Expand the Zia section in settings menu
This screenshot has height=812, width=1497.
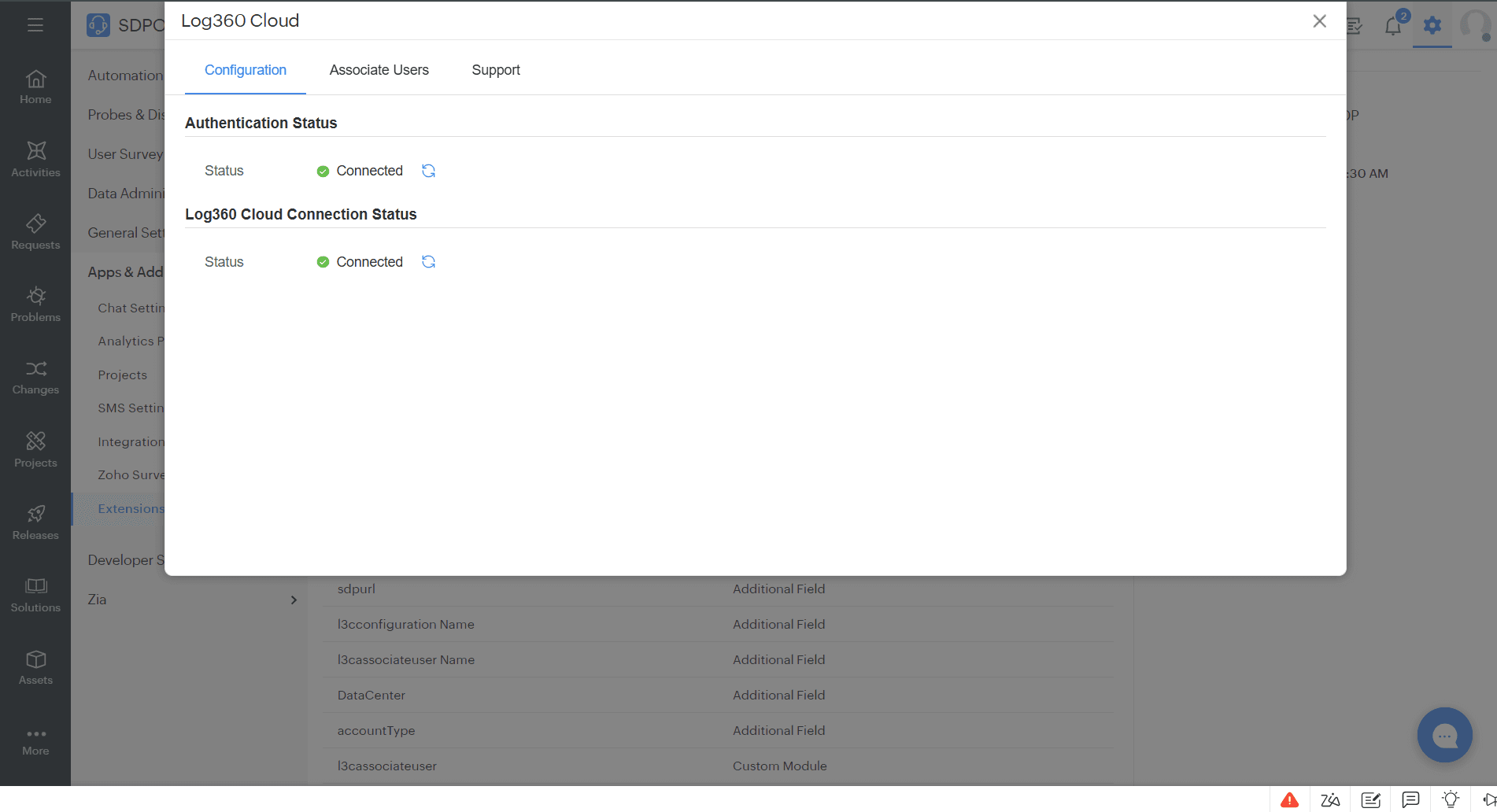[x=293, y=599]
